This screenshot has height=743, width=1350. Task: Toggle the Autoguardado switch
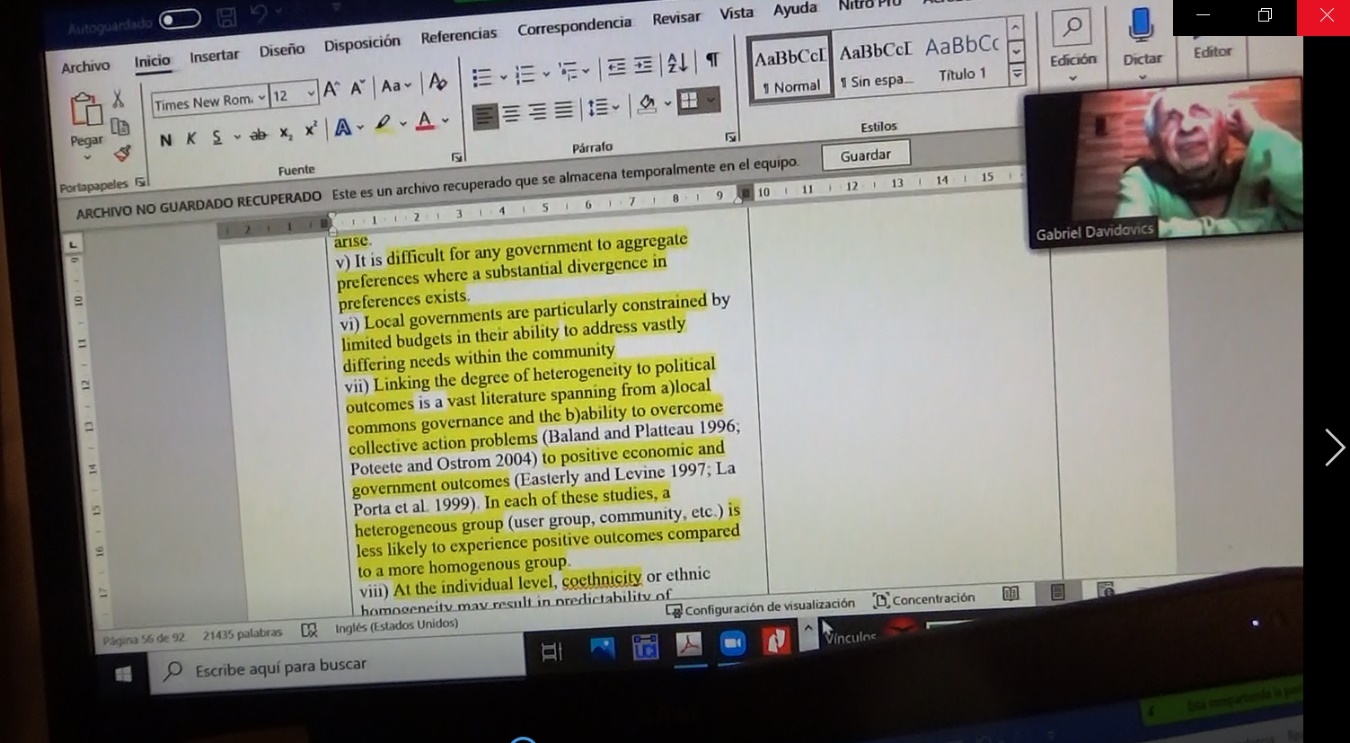pyautogui.click(x=180, y=20)
